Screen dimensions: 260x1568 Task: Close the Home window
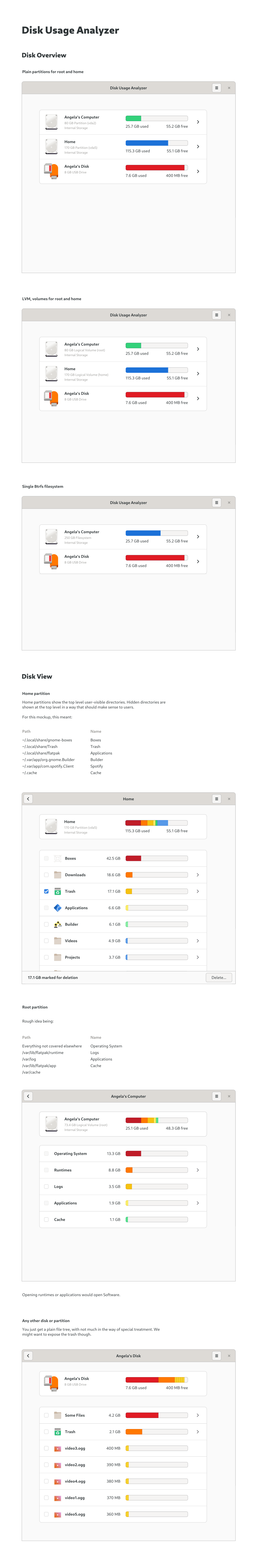229,799
